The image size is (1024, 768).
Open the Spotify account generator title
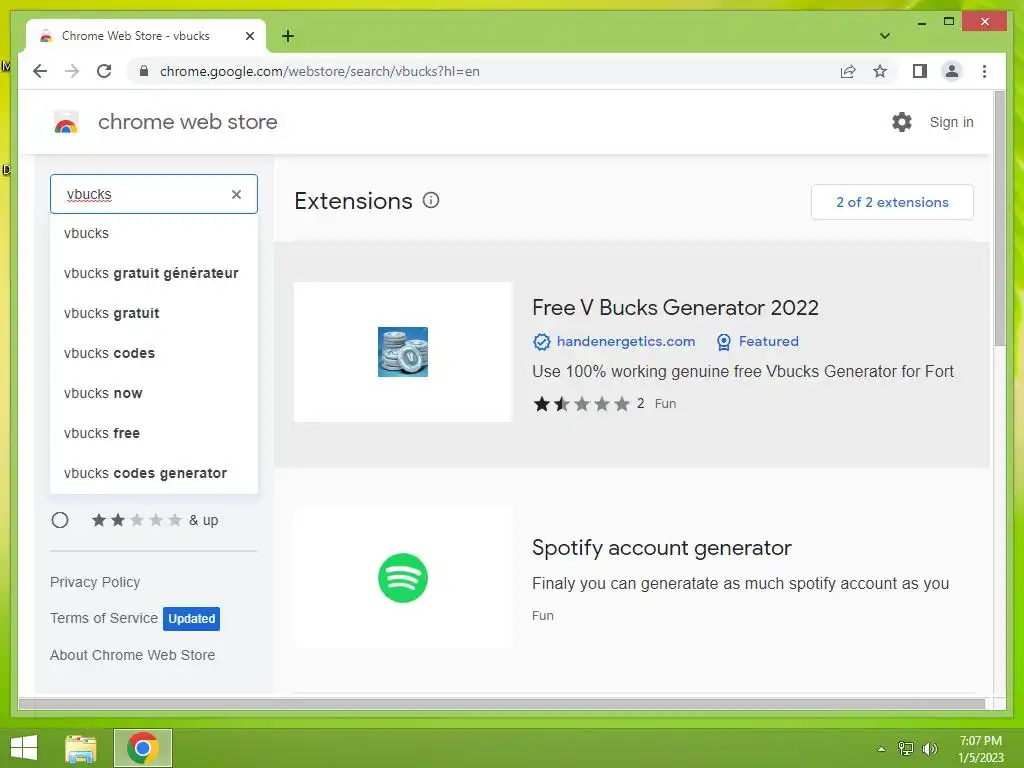(x=662, y=547)
